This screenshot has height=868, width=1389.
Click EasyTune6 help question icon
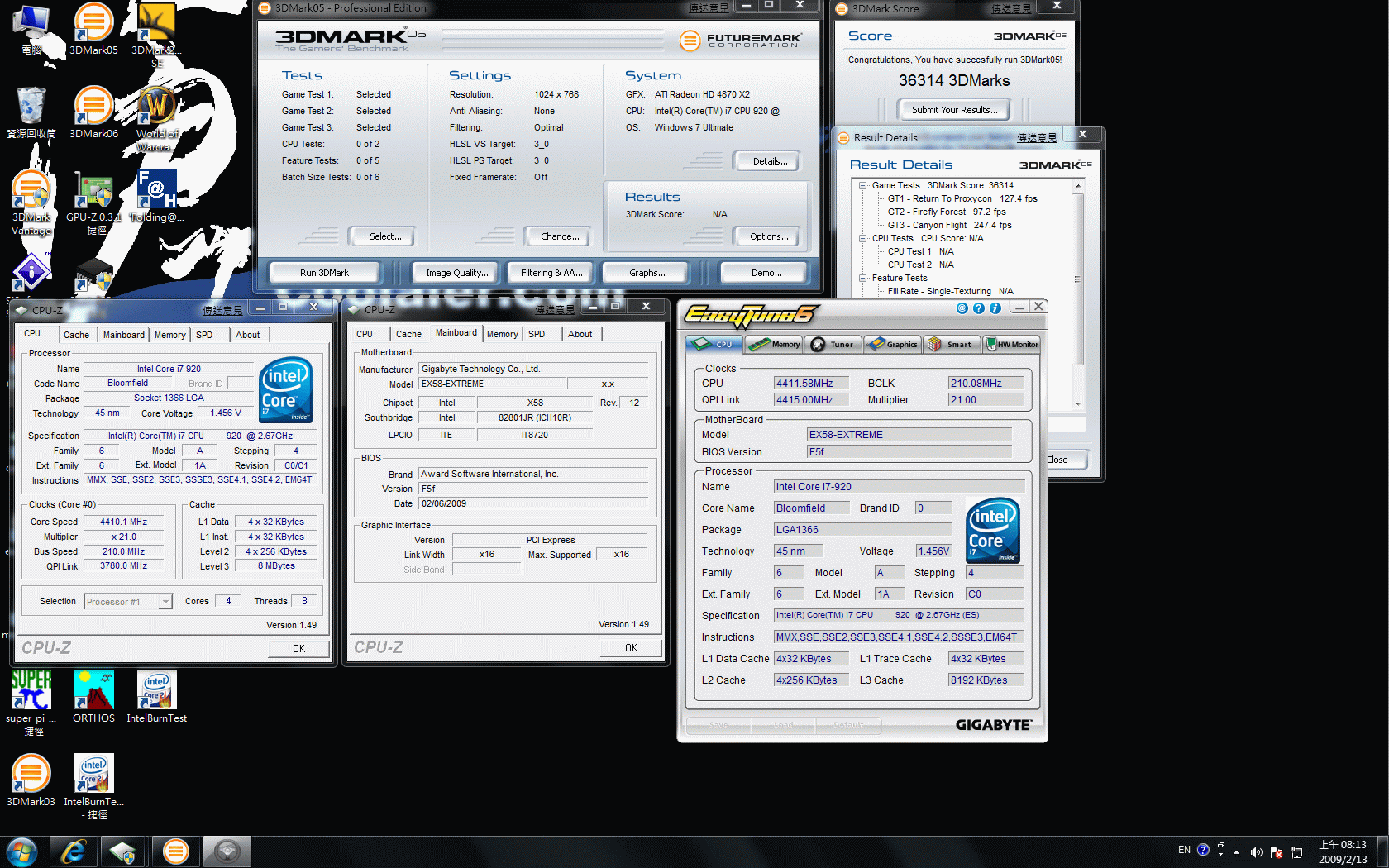[979, 308]
